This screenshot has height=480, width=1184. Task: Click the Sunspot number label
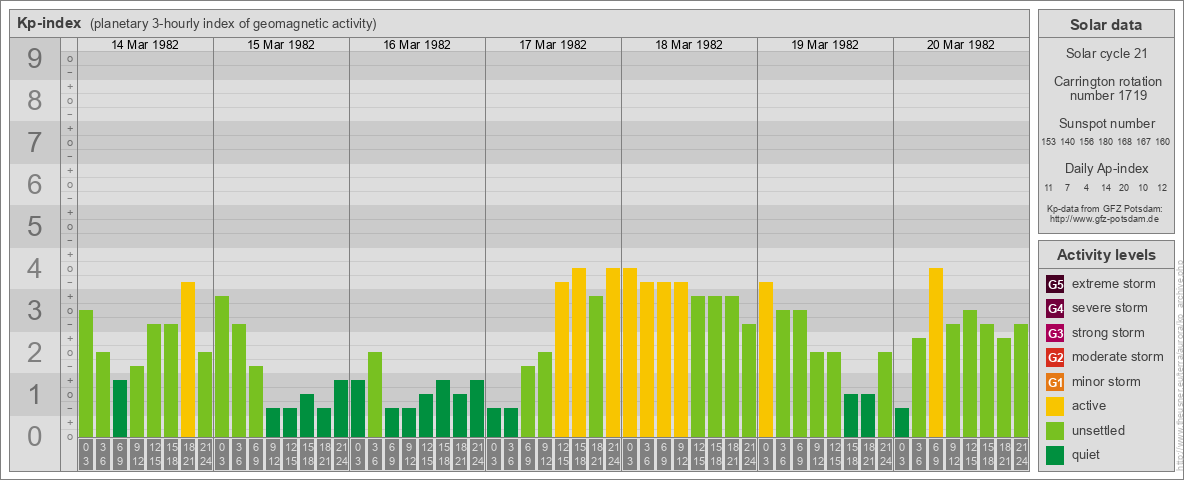(1105, 123)
